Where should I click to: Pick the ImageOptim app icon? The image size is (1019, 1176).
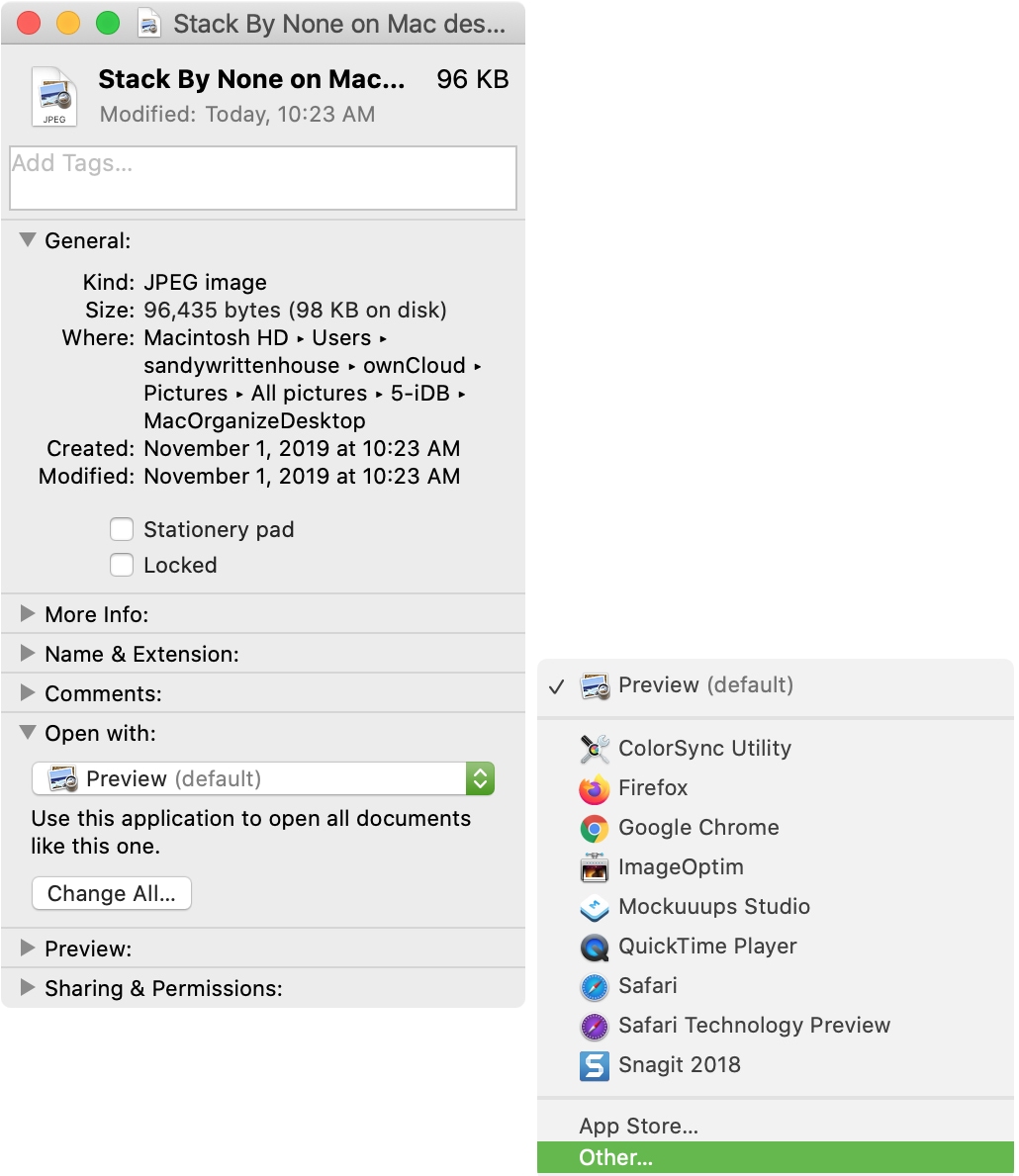coord(595,867)
